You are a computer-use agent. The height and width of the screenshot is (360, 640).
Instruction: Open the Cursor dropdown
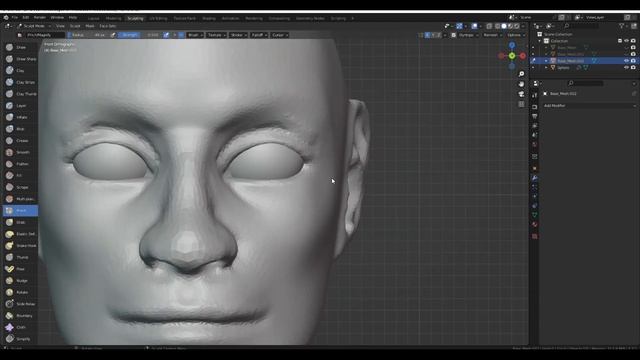(x=280, y=35)
